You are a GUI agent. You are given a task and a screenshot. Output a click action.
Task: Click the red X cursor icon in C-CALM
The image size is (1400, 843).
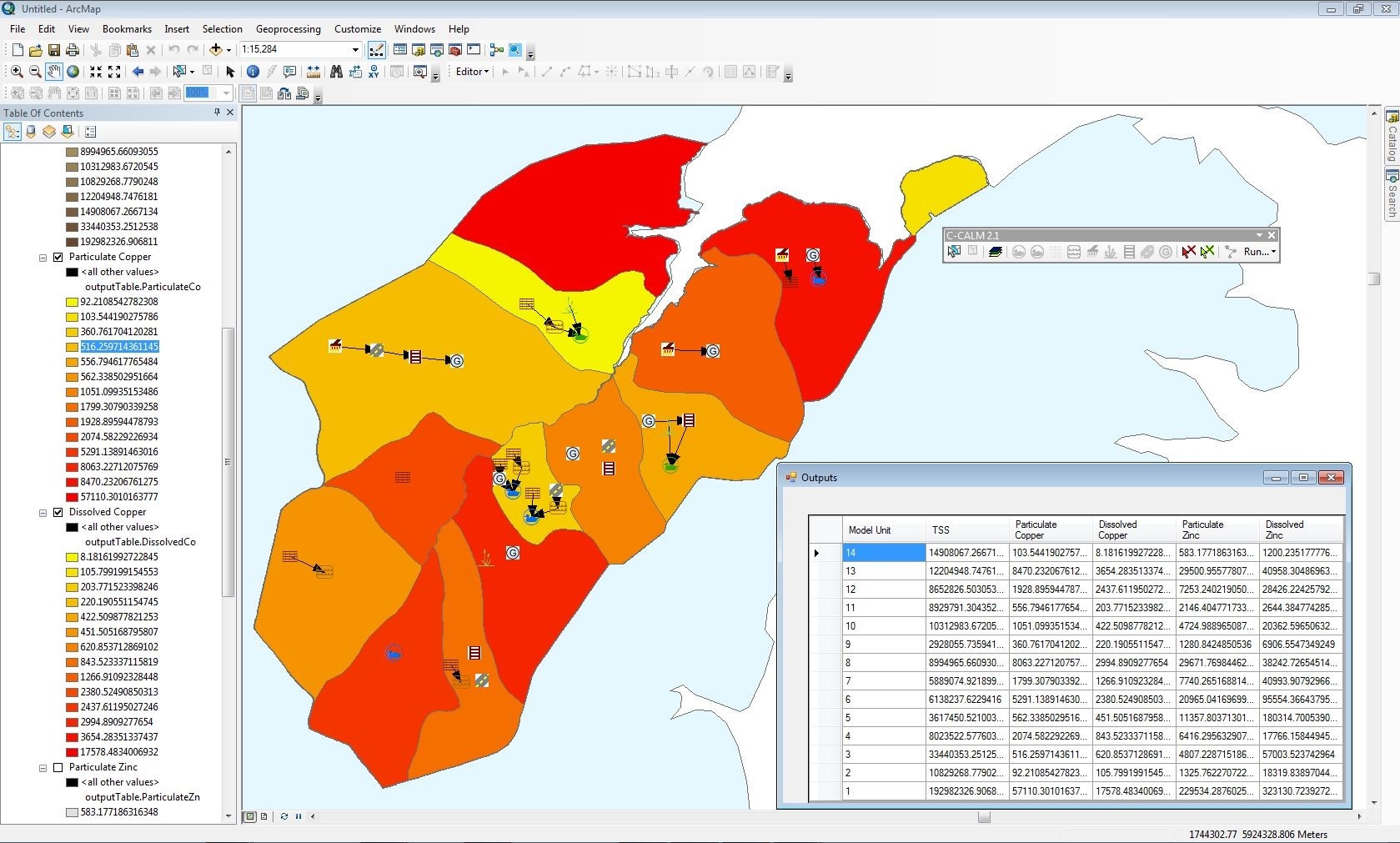coord(1188,252)
